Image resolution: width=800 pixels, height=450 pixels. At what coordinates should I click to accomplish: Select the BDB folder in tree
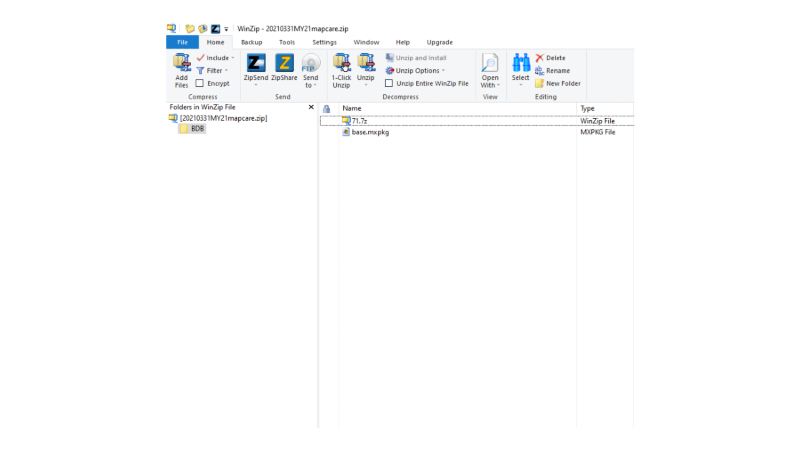click(197, 129)
